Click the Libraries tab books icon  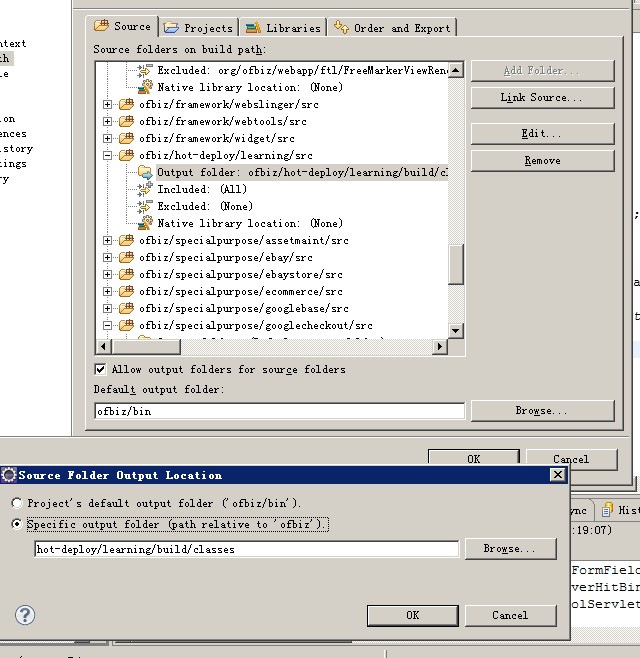coord(253,28)
